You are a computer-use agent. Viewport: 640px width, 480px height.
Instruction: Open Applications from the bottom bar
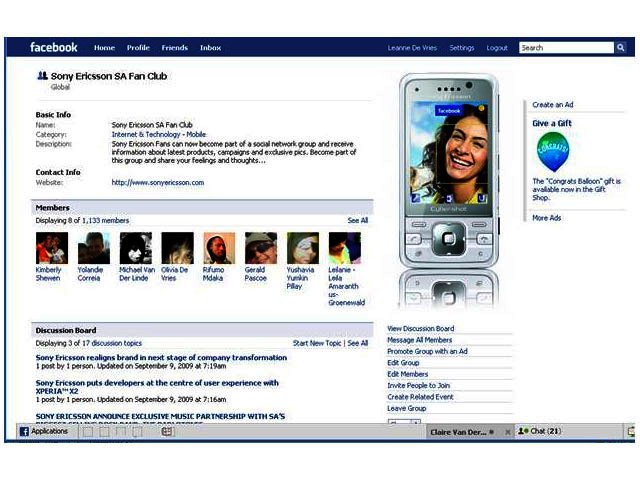(44, 431)
